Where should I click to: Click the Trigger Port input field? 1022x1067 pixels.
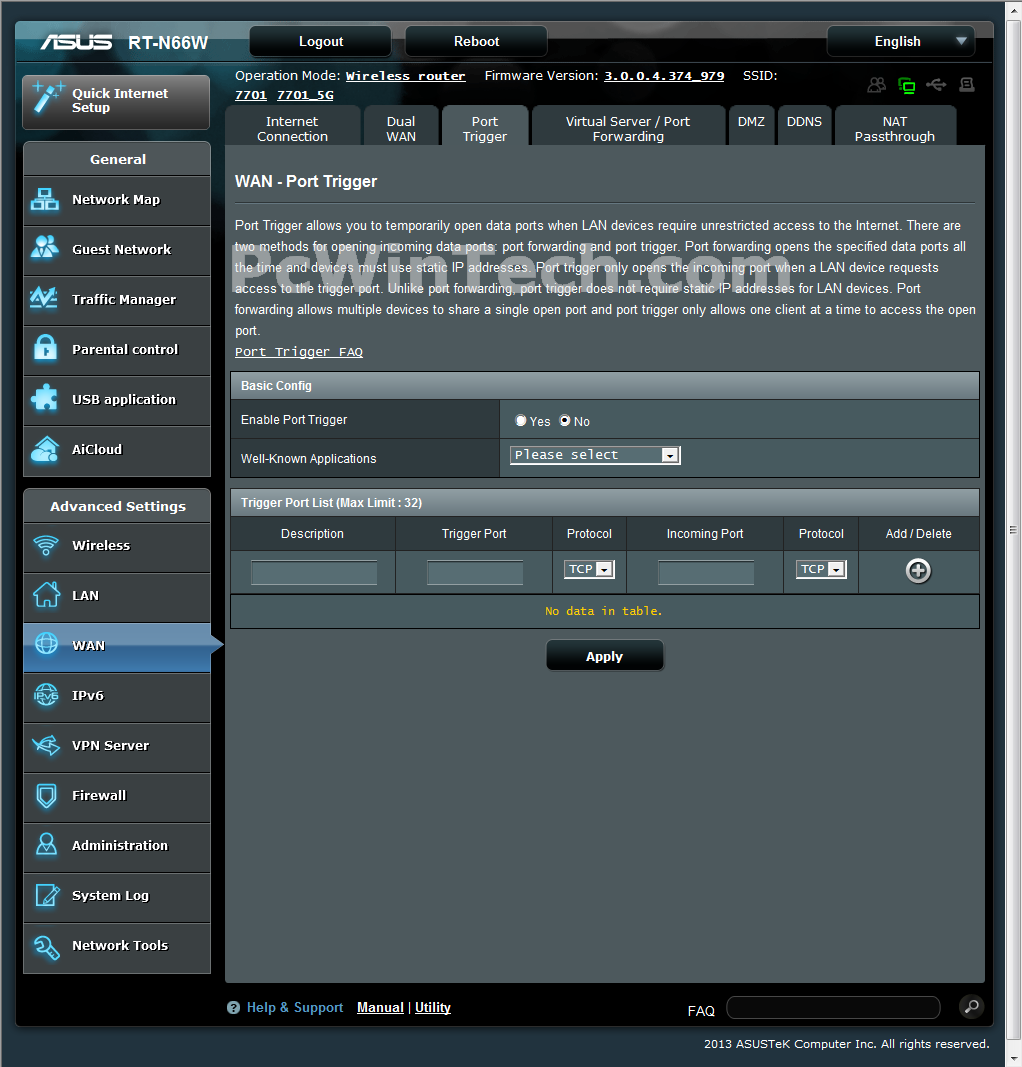pos(475,572)
